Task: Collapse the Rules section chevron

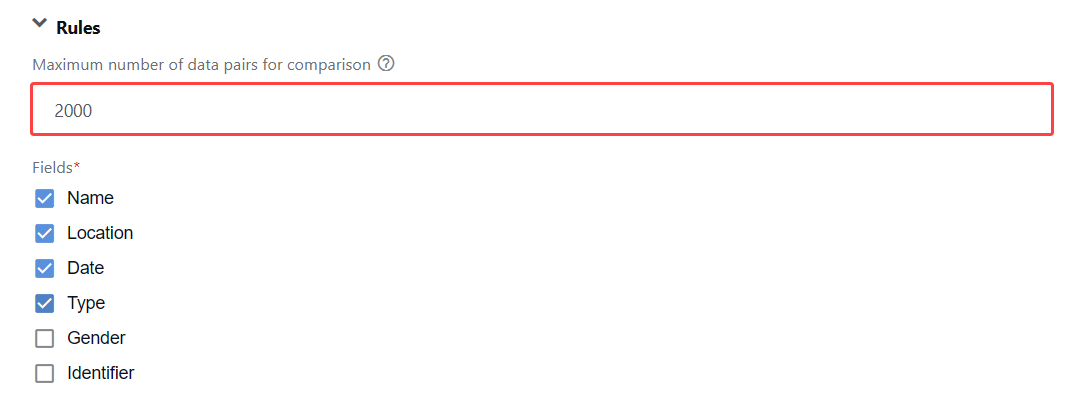Action: coord(40,24)
